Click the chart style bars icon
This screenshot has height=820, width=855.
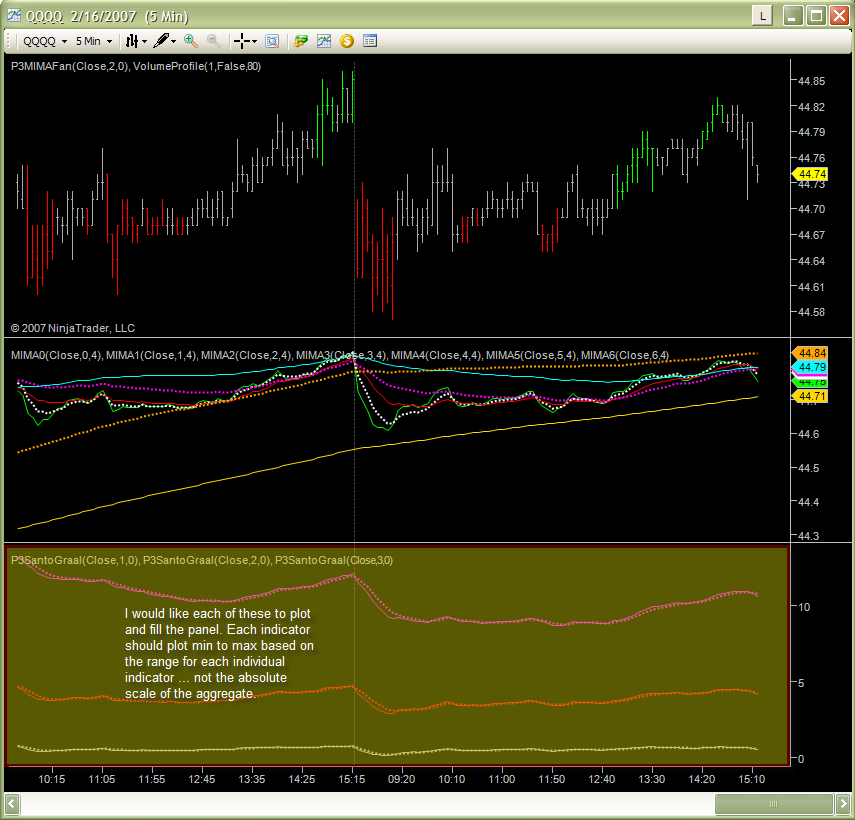[131, 41]
